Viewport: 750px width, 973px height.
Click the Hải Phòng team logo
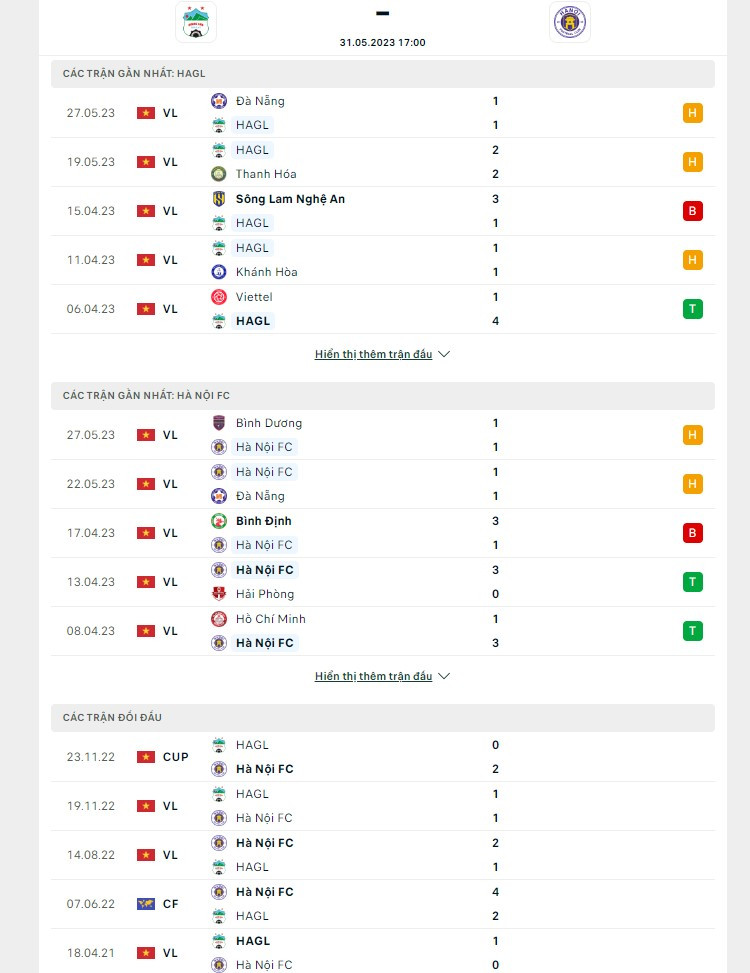point(219,594)
